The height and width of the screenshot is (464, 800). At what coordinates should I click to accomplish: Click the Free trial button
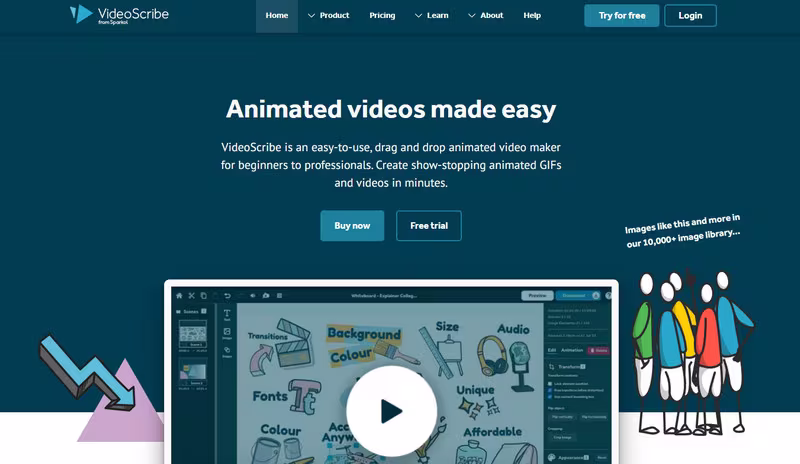pos(429,226)
